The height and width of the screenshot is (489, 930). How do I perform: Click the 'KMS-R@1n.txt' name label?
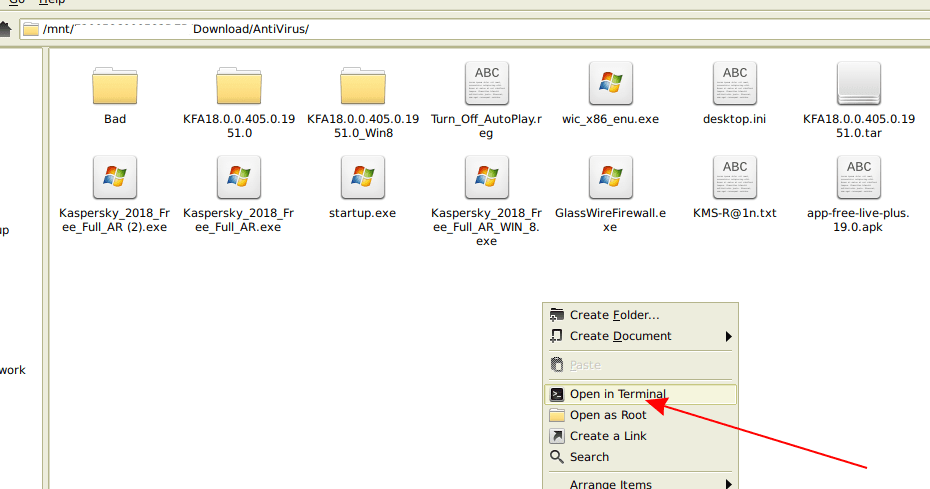pos(734,213)
